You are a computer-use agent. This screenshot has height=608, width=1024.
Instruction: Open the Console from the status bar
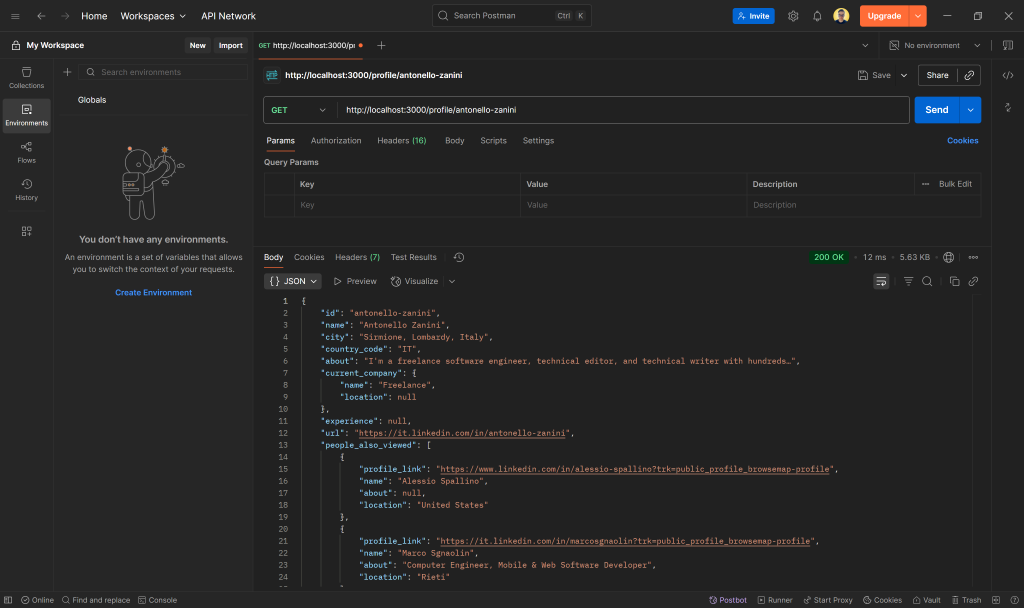157,599
